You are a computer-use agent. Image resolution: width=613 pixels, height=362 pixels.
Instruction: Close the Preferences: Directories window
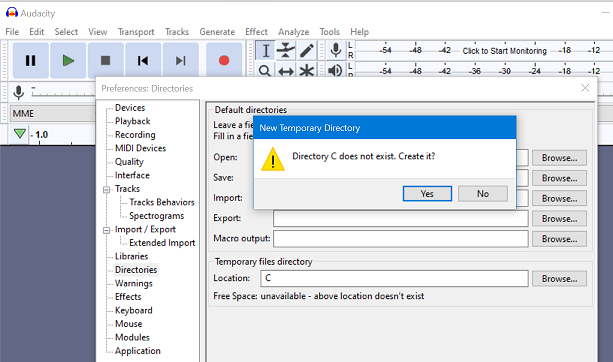[585, 88]
